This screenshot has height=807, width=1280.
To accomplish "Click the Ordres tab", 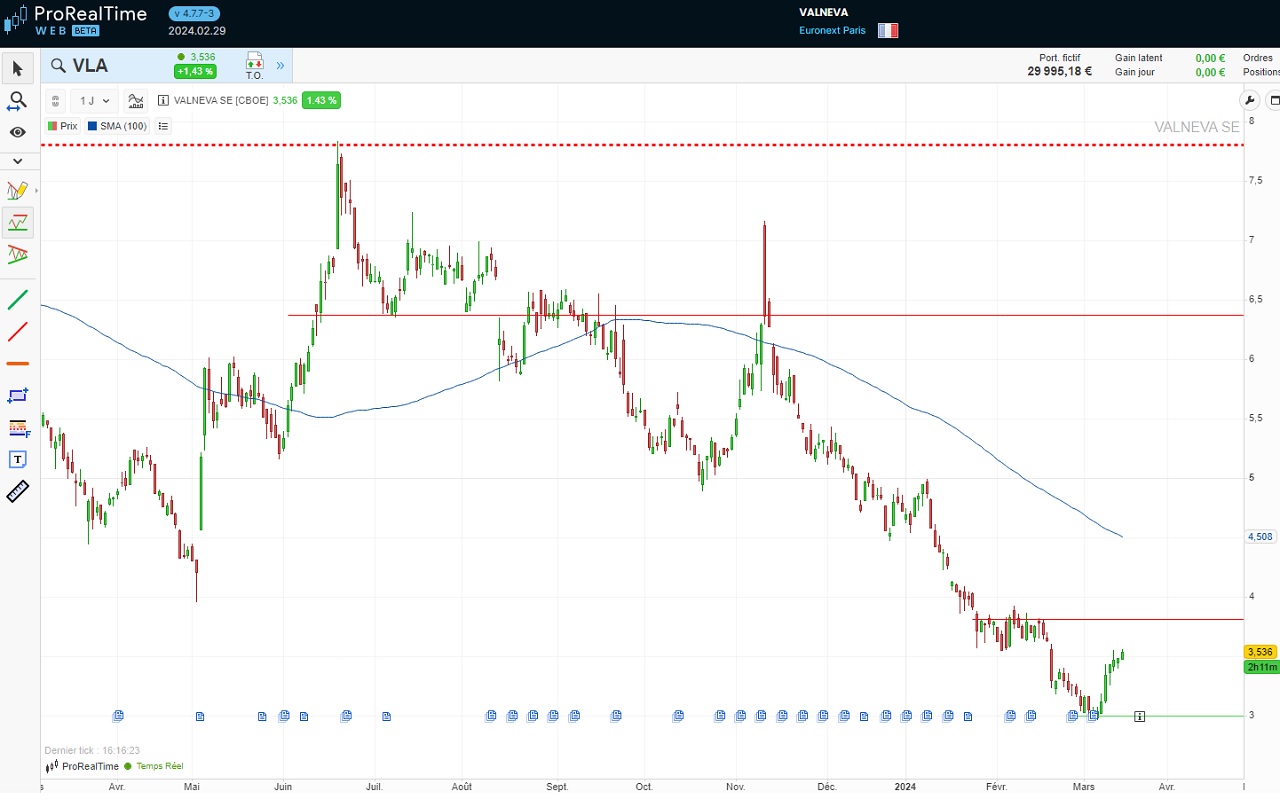I will tap(1258, 58).
